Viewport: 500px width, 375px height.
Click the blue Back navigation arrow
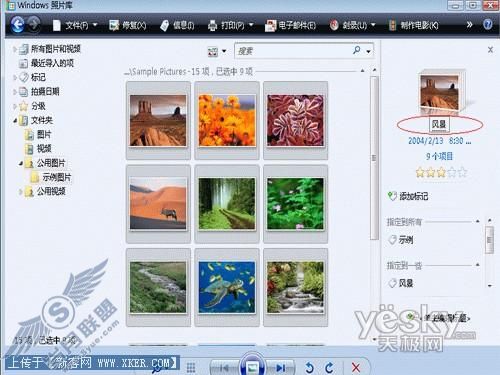[17, 25]
